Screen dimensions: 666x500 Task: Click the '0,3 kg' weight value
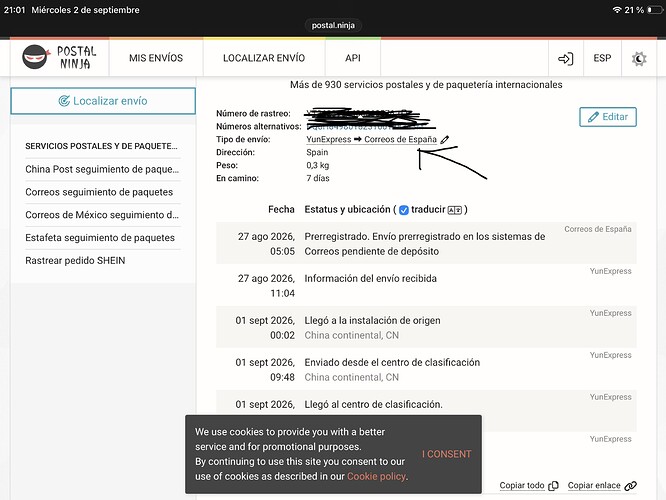[318, 165]
